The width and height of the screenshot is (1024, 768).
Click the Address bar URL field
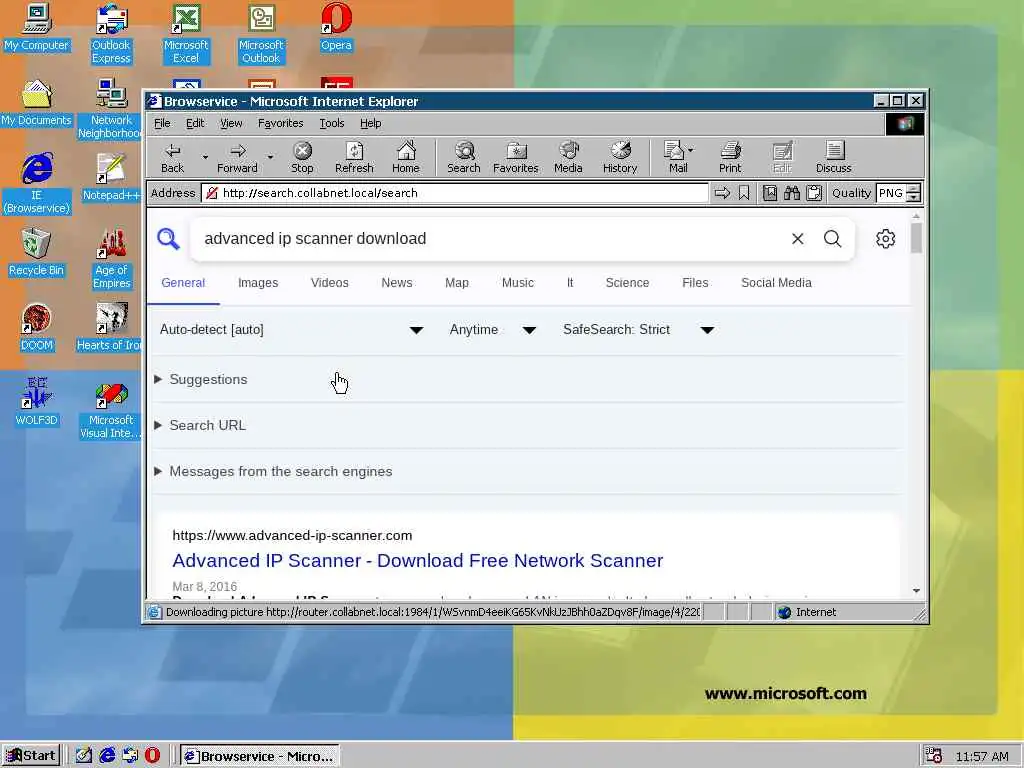point(455,193)
